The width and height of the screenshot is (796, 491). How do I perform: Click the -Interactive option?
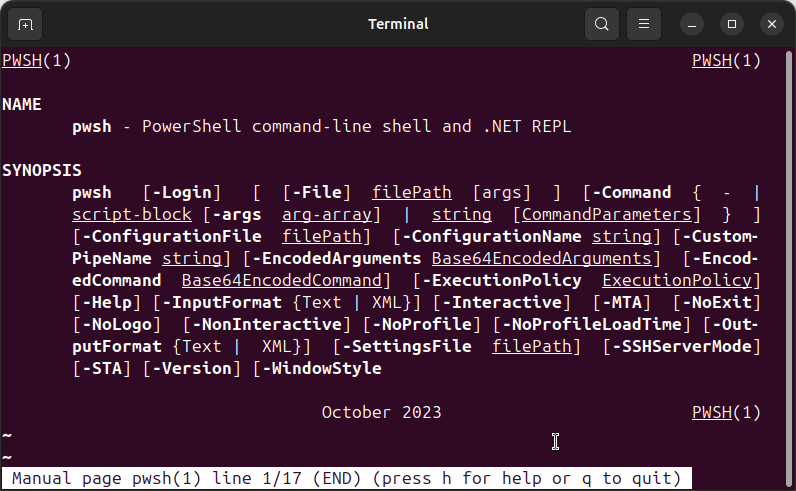502,303
